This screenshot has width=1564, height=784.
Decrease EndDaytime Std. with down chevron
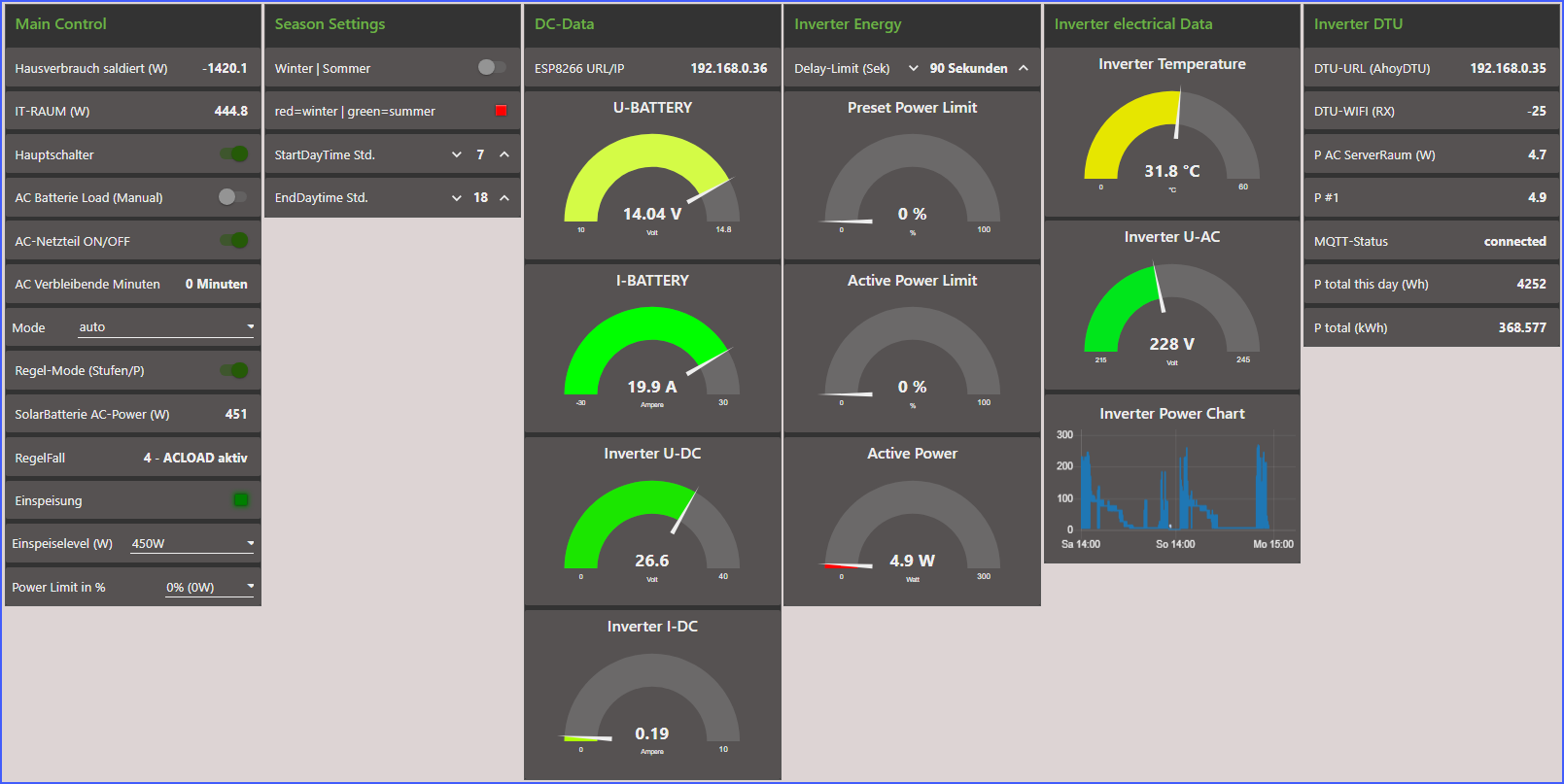pyautogui.click(x=457, y=198)
